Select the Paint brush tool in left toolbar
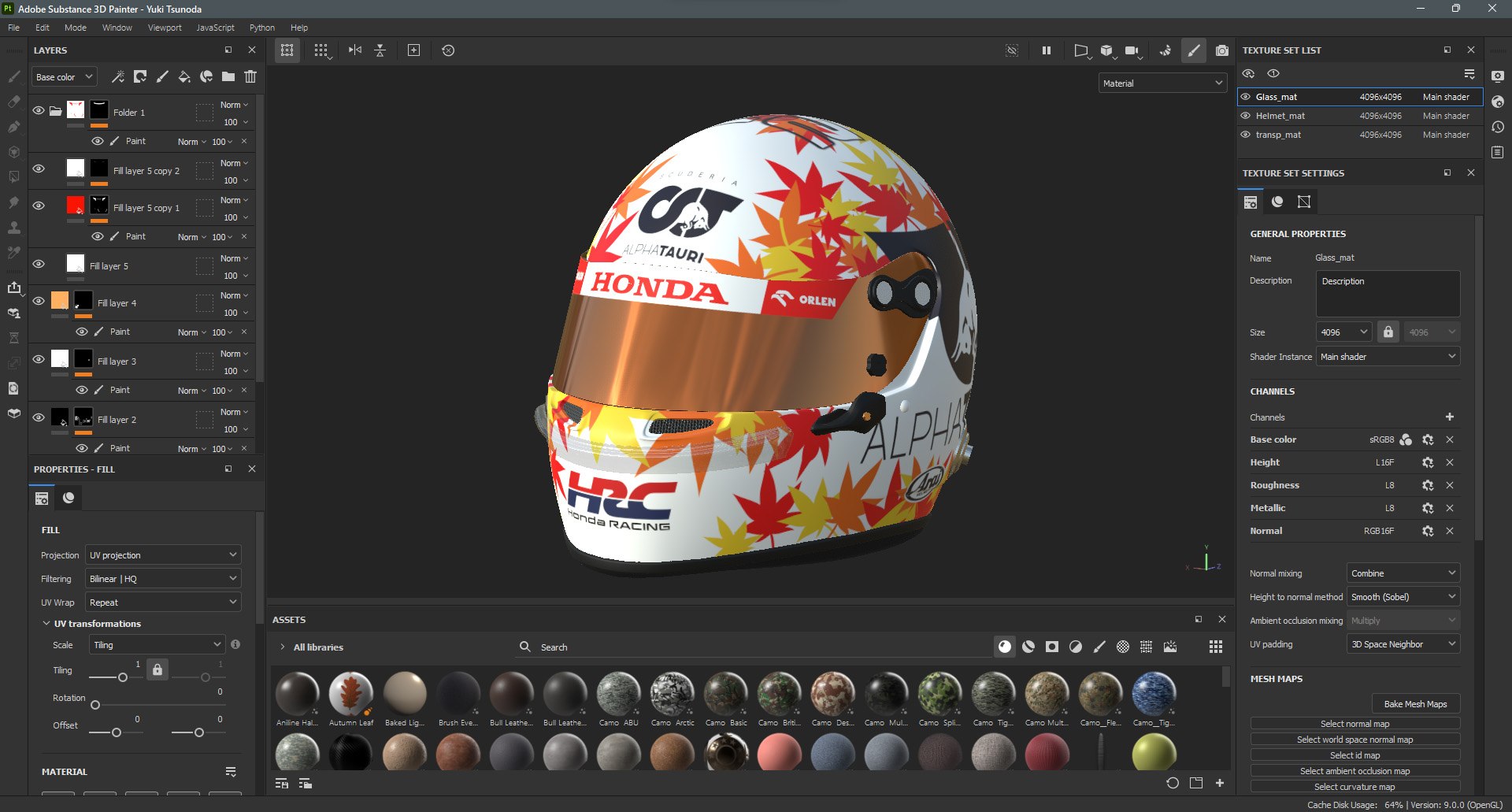Viewport: 1512px width, 812px height. tap(13, 76)
